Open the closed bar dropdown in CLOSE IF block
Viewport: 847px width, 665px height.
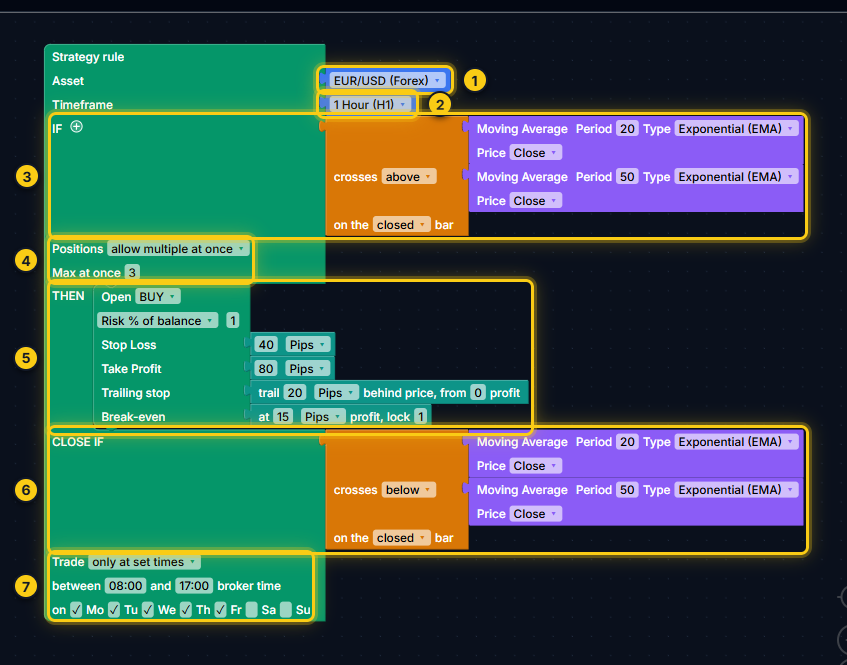click(401, 538)
